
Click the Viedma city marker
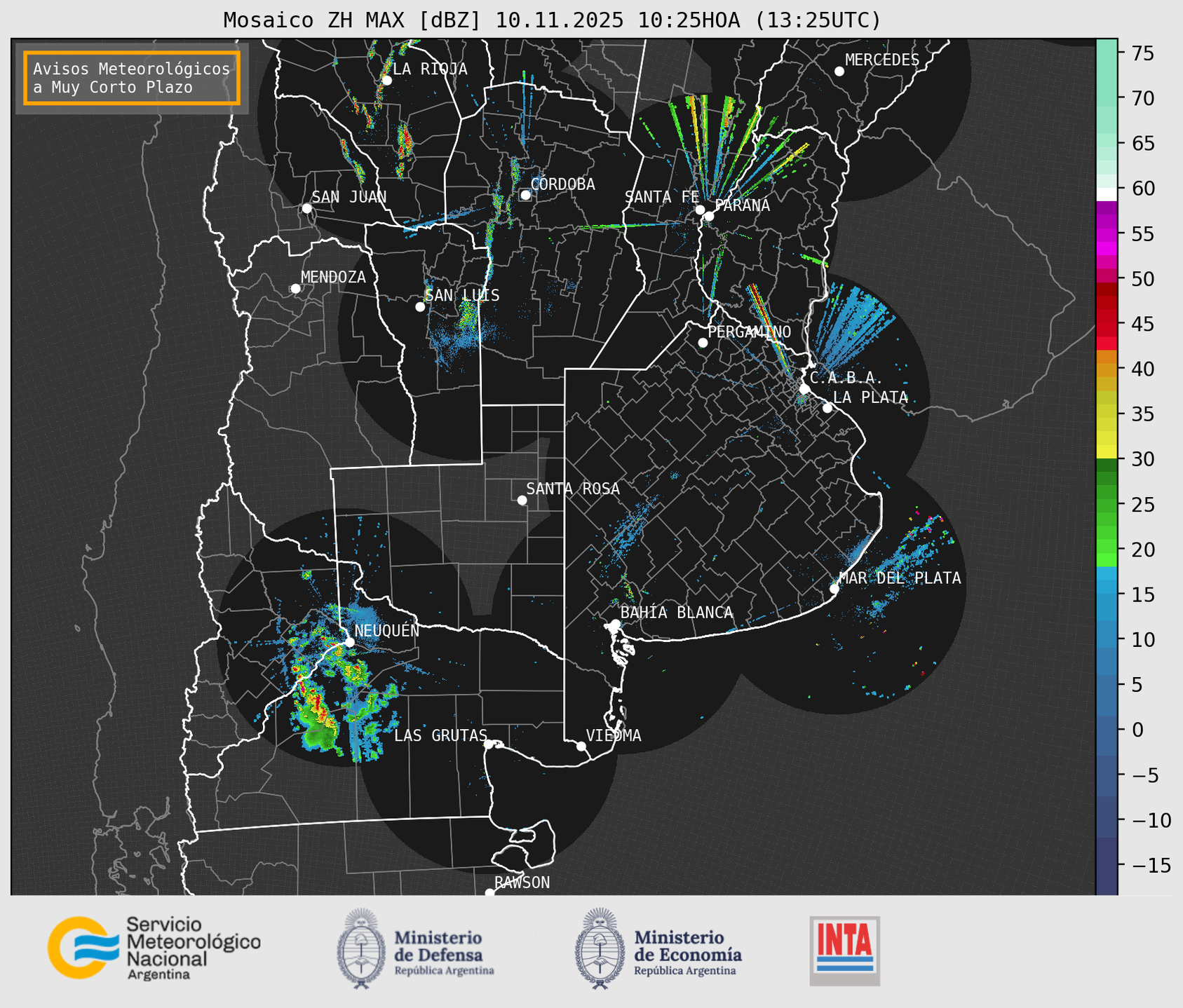coord(581,746)
